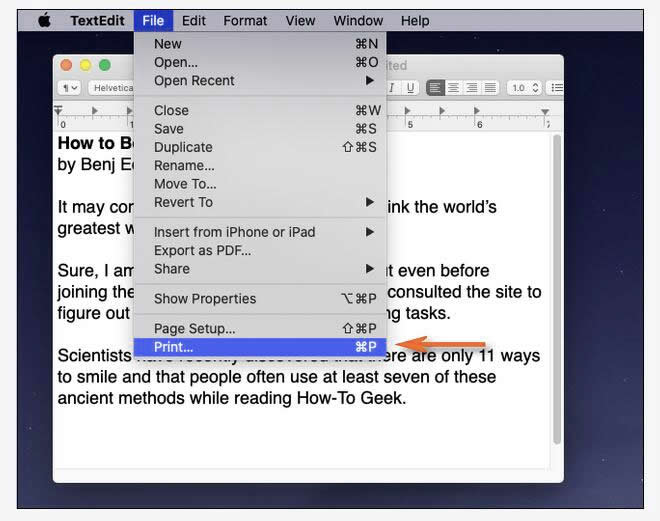
Task: Click the left indent marker at ruler 0
Action: (x=58, y=110)
